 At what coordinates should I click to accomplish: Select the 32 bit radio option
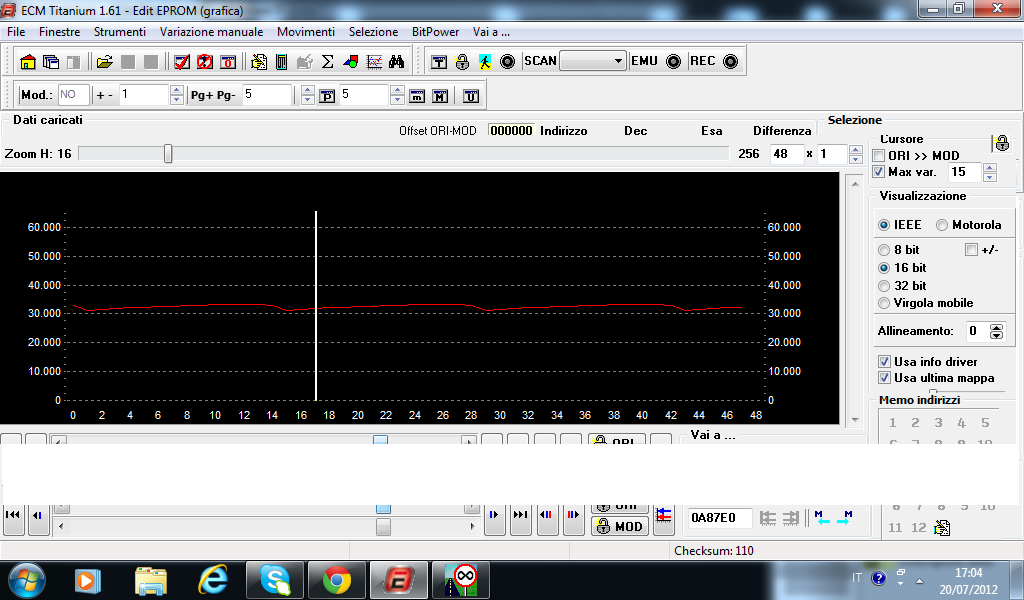[x=884, y=286]
